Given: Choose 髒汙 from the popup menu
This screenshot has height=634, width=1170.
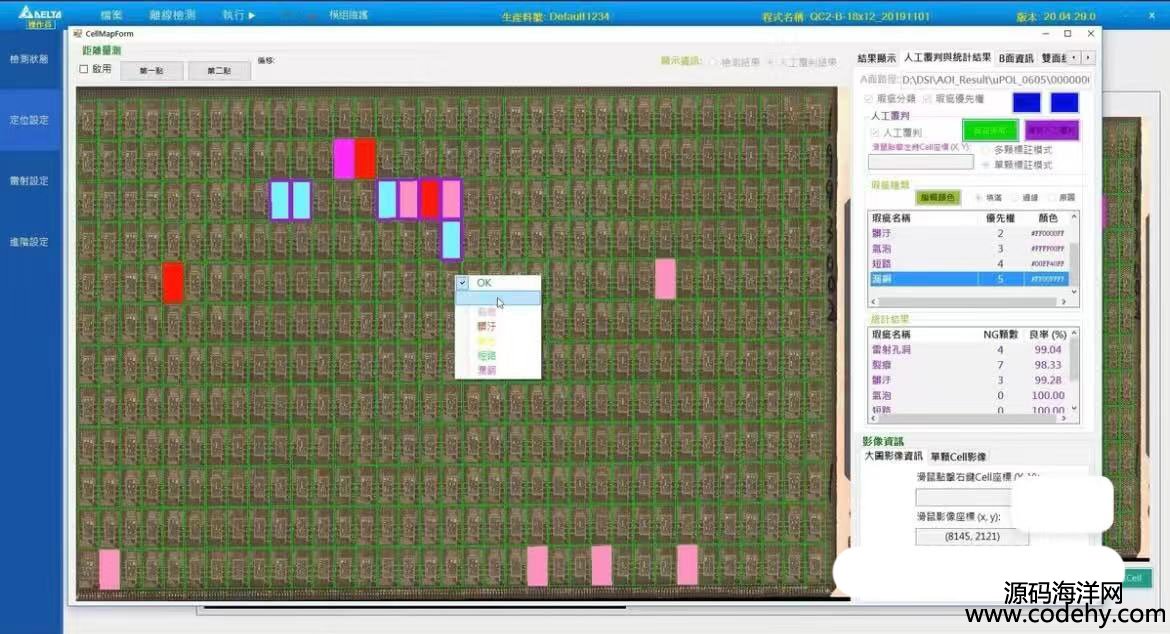Looking at the screenshot, I should 487,326.
